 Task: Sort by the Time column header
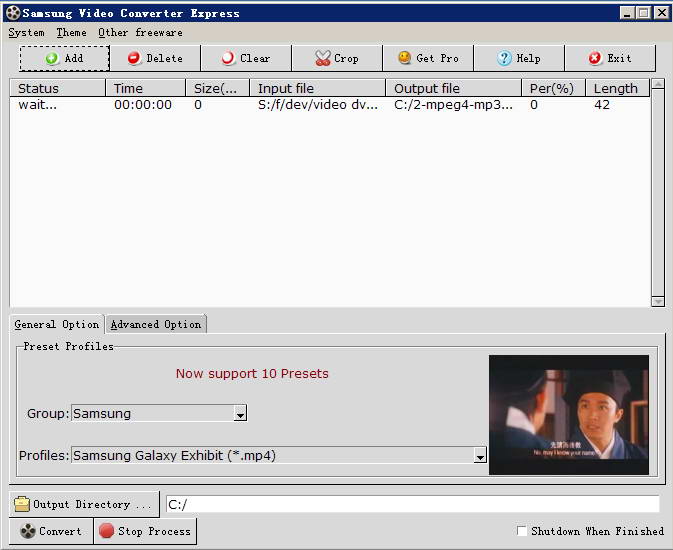(146, 88)
